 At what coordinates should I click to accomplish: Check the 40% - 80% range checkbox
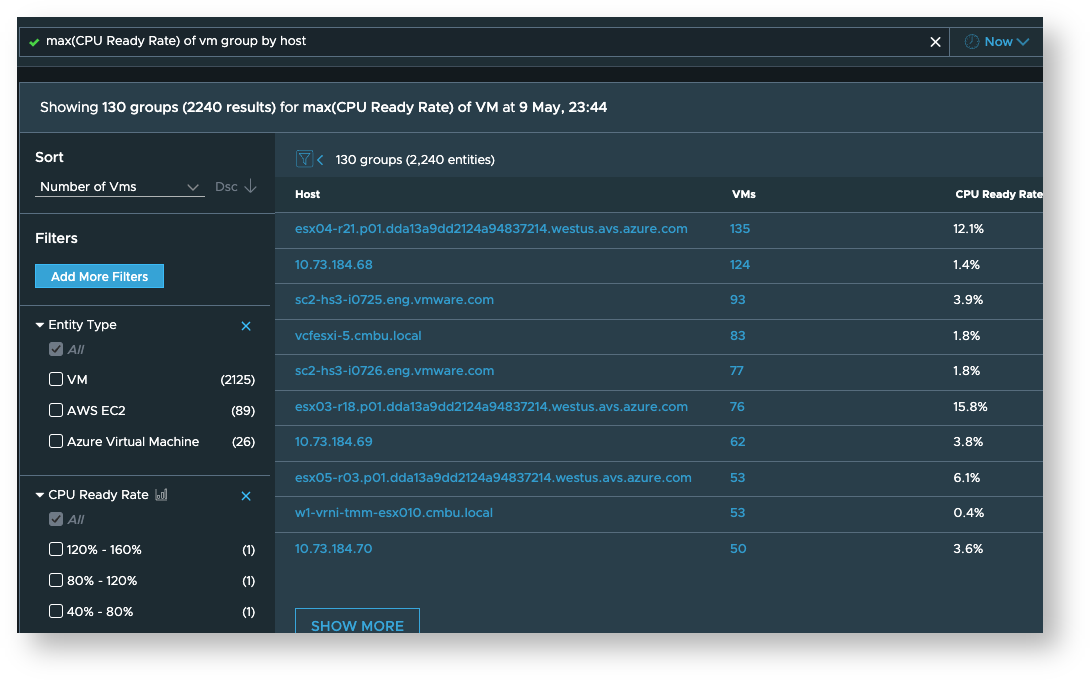(x=56, y=611)
